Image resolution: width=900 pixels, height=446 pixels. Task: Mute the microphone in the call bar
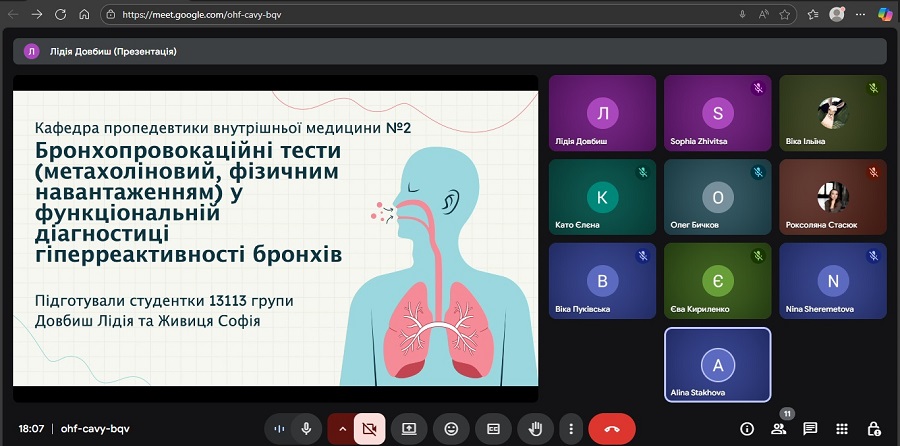click(306, 428)
